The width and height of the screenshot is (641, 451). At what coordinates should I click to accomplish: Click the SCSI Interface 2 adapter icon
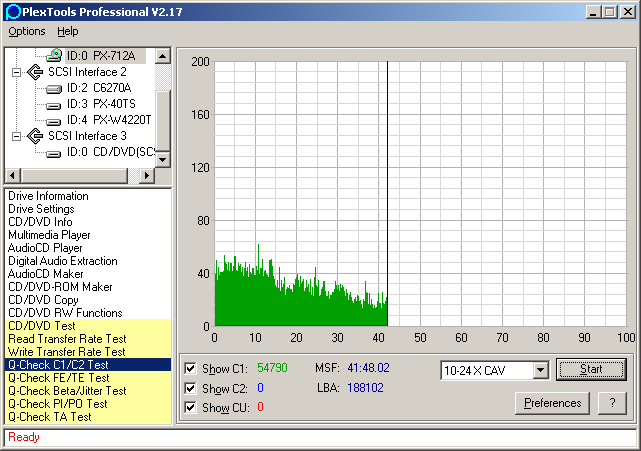[x=35, y=72]
